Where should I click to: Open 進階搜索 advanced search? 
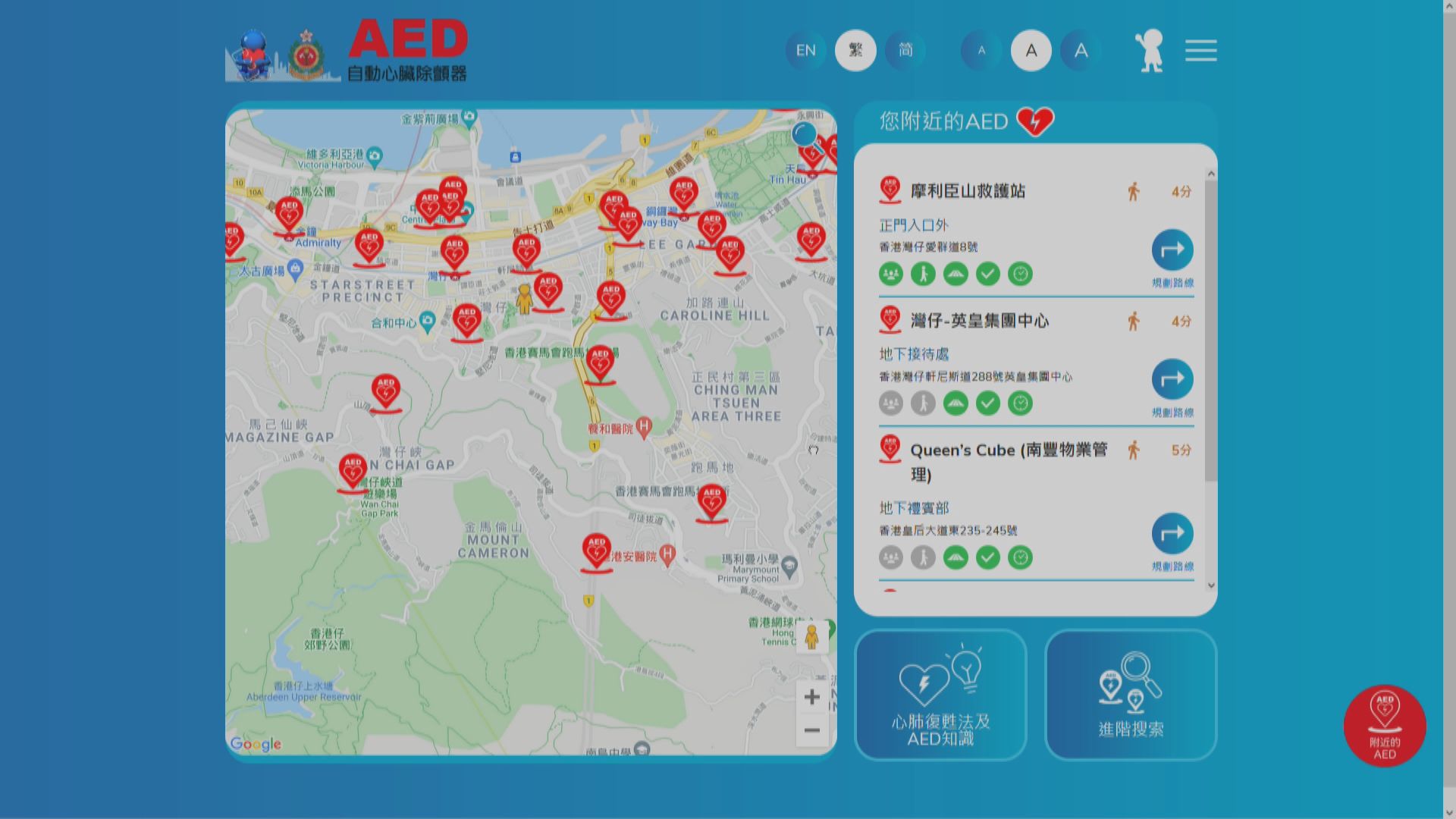pyautogui.click(x=1131, y=695)
